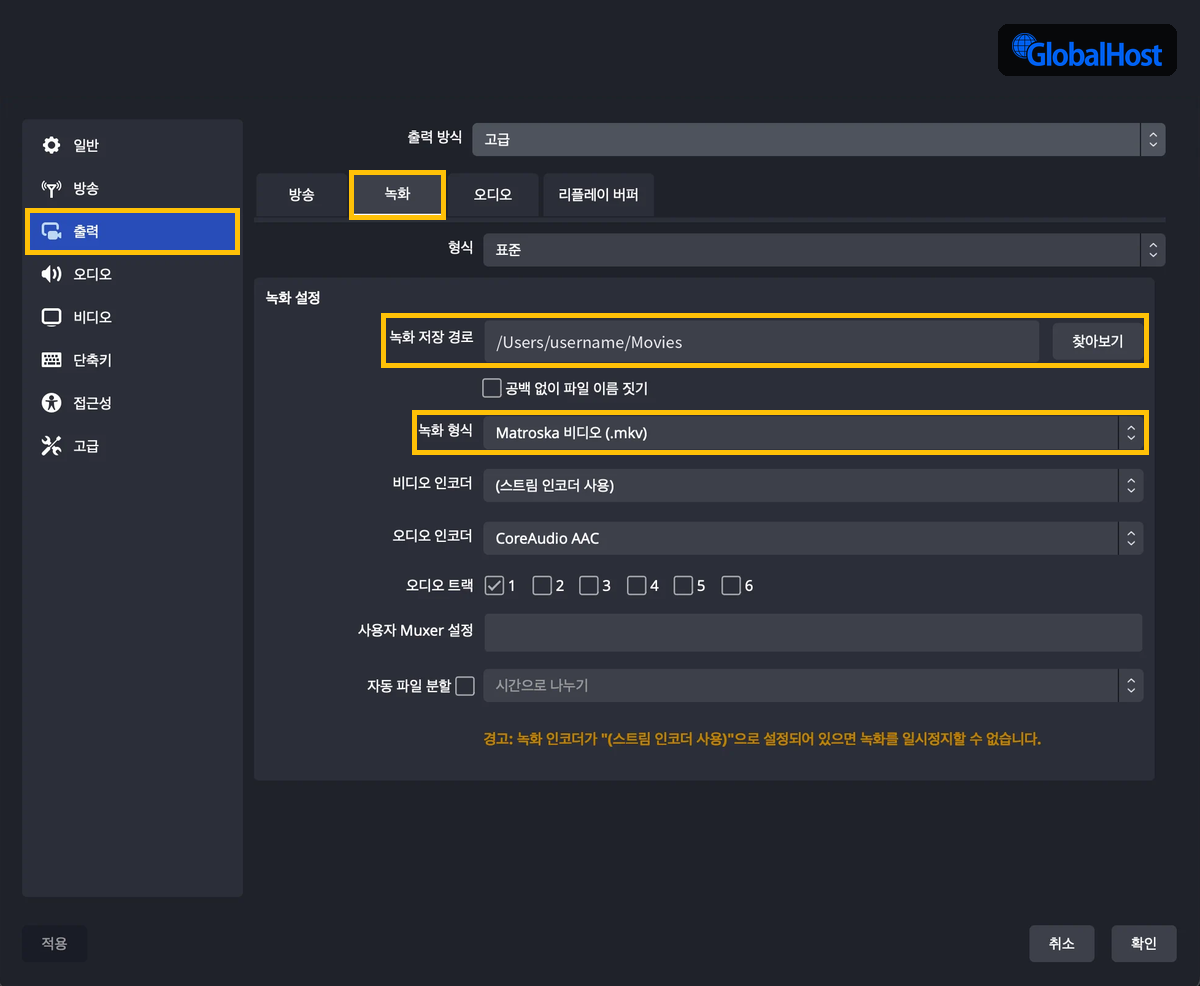Screen dimensions: 1200x986
Task: Click the wrench tools icon for 고급
Action: (x=51, y=446)
